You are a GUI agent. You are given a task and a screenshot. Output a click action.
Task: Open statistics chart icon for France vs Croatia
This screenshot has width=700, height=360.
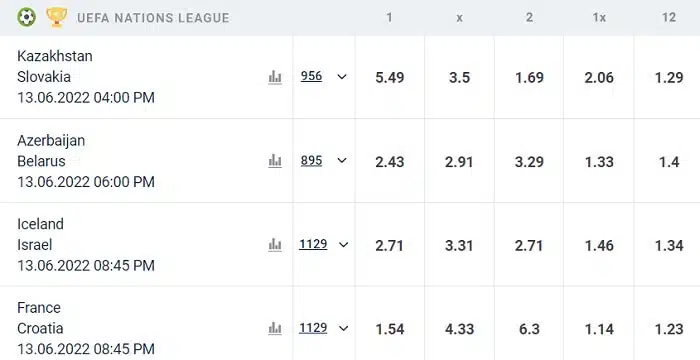[275, 329]
